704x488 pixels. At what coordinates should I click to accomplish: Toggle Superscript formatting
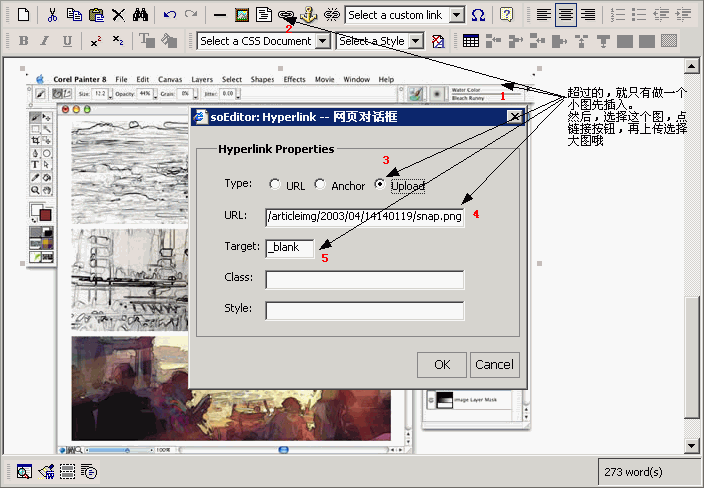pyautogui.click(x=96, y=41)
